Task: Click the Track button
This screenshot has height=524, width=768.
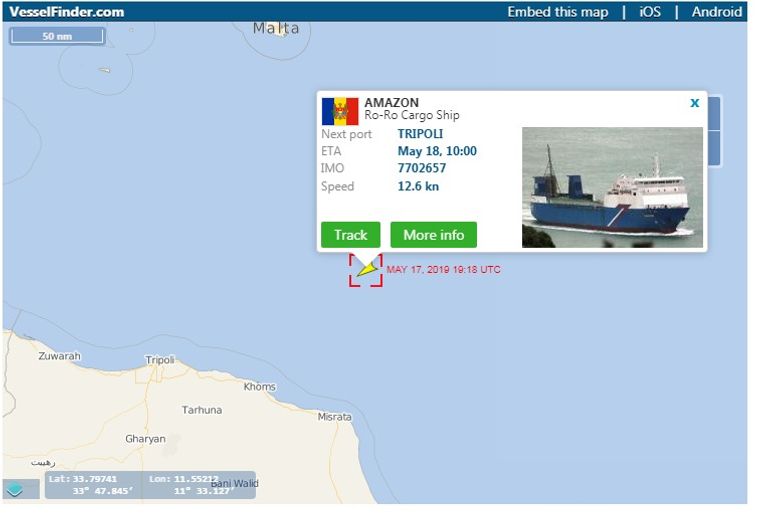Action: 351,235
